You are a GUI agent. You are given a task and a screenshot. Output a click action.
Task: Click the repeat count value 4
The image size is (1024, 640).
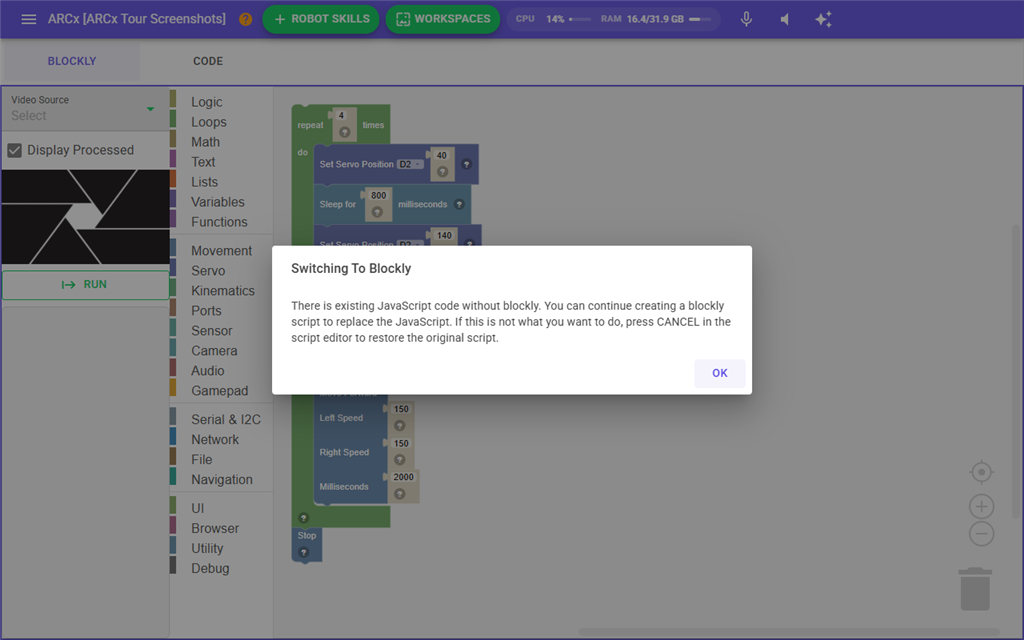pyautogui.click(x=341, y=116)
